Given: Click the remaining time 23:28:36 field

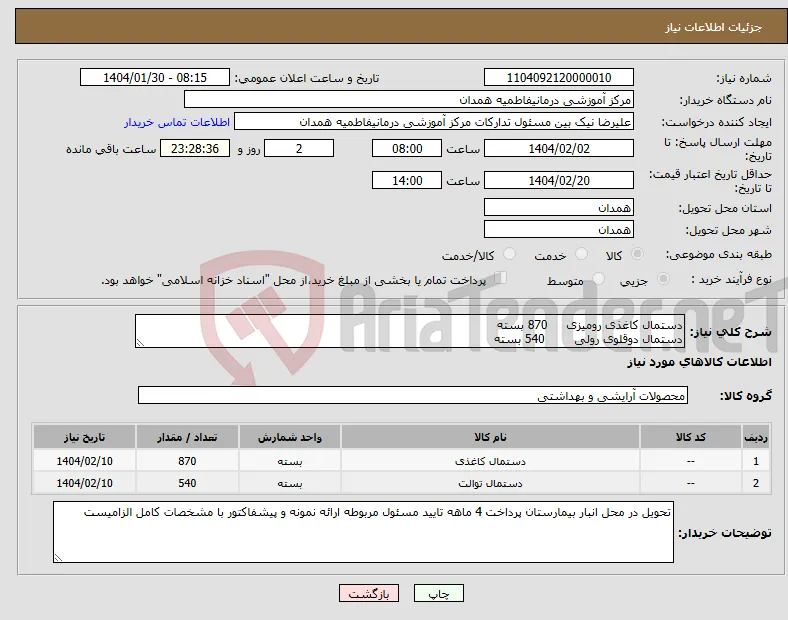Looking at the screenshot, I should 195,148.
